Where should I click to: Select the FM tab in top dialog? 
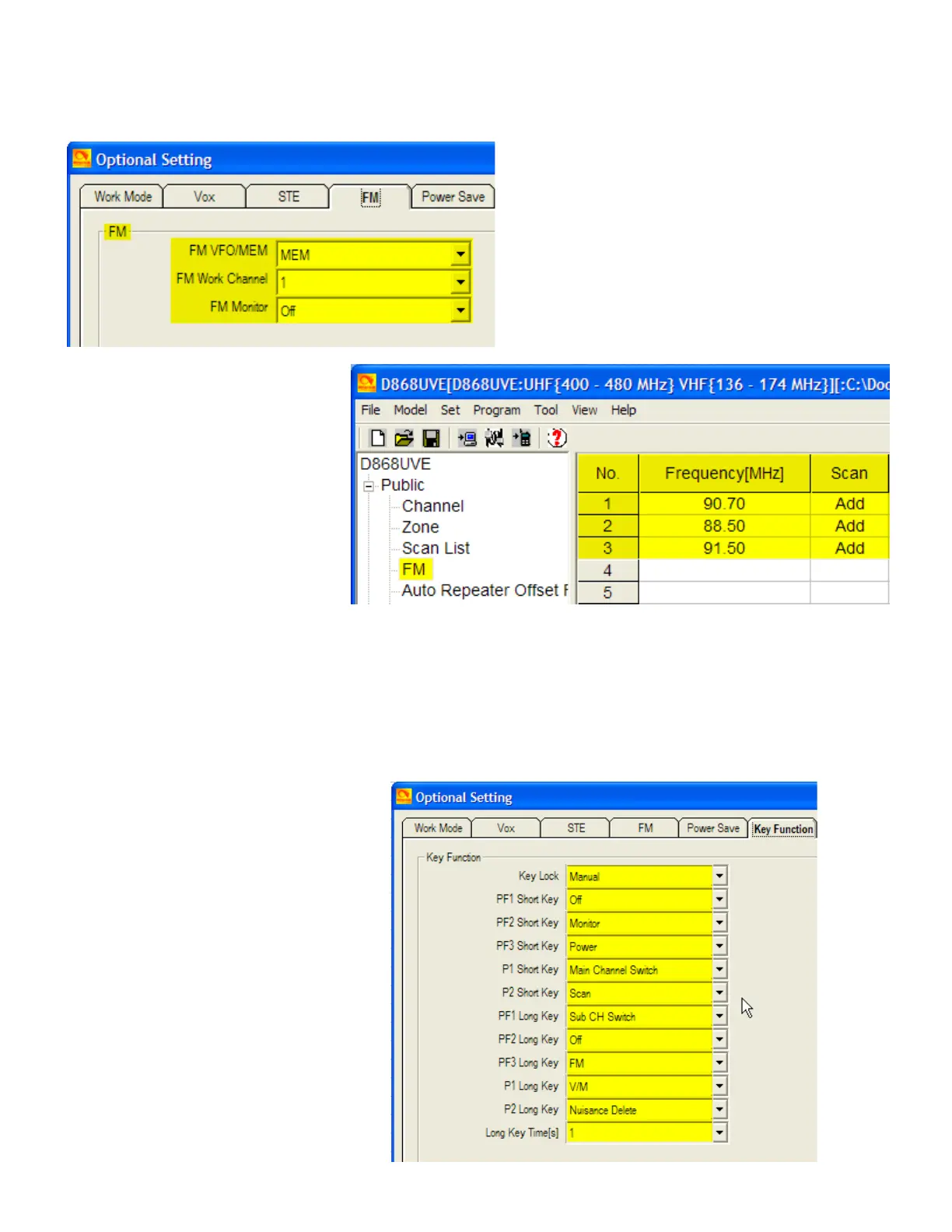click(x=370, y=198)
